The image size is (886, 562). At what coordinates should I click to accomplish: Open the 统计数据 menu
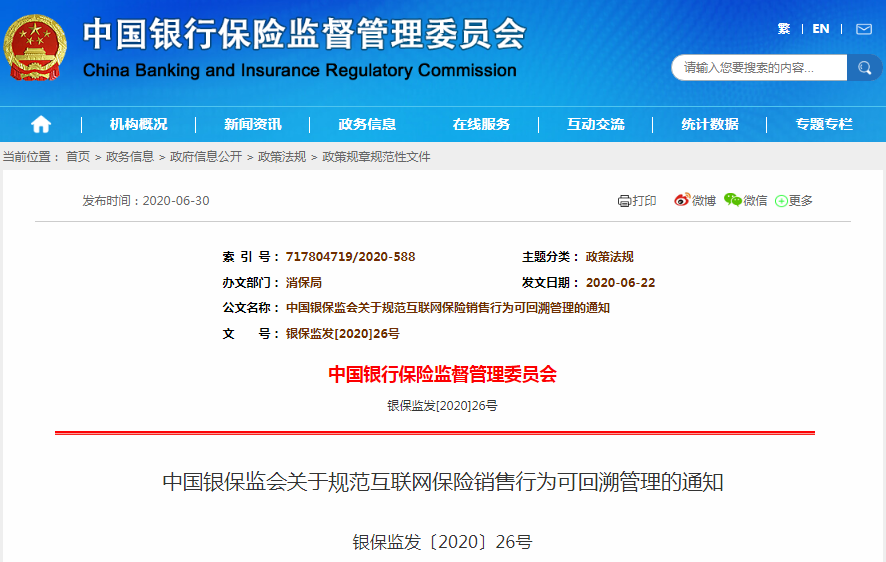click(710, 124)
